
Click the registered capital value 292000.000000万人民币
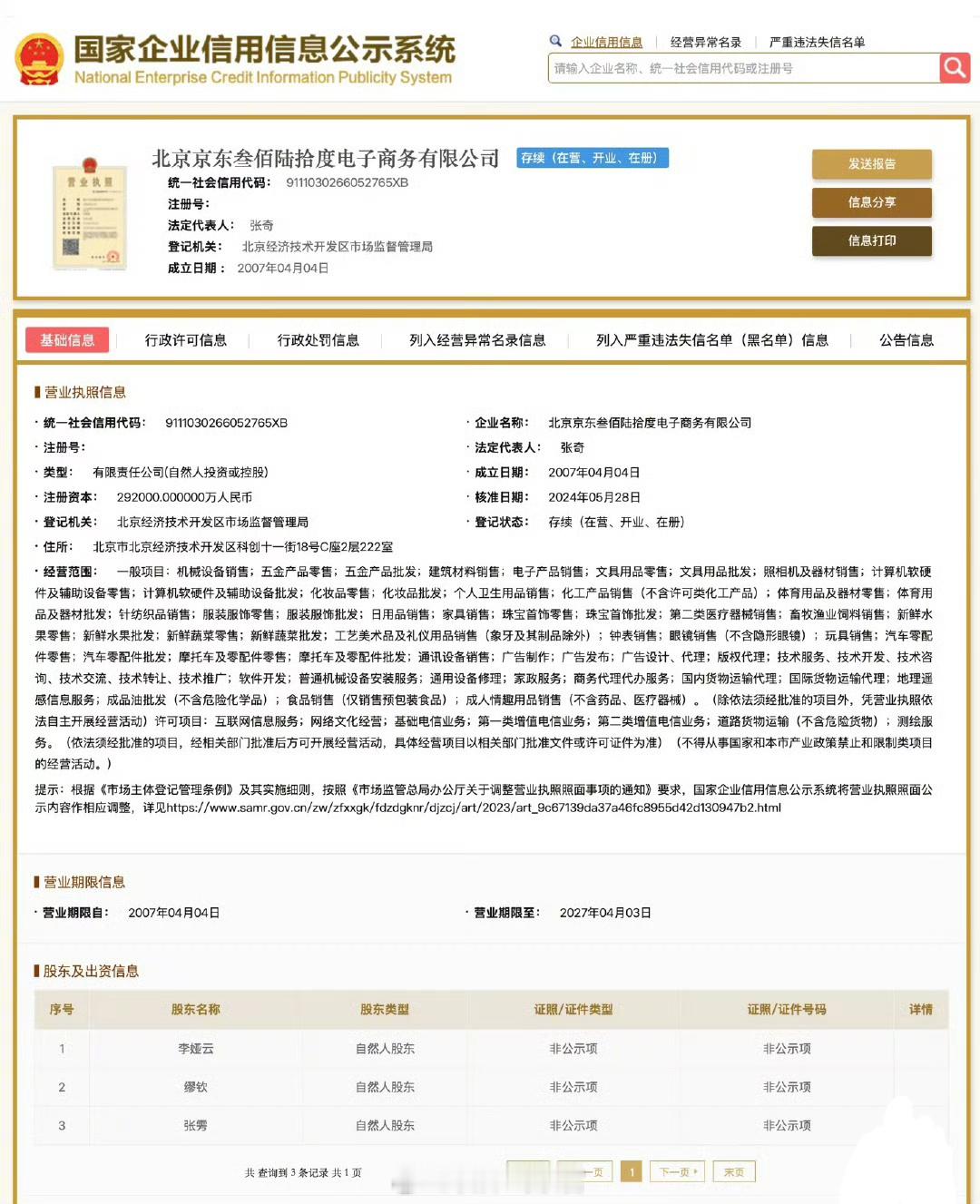click(184, 497)
